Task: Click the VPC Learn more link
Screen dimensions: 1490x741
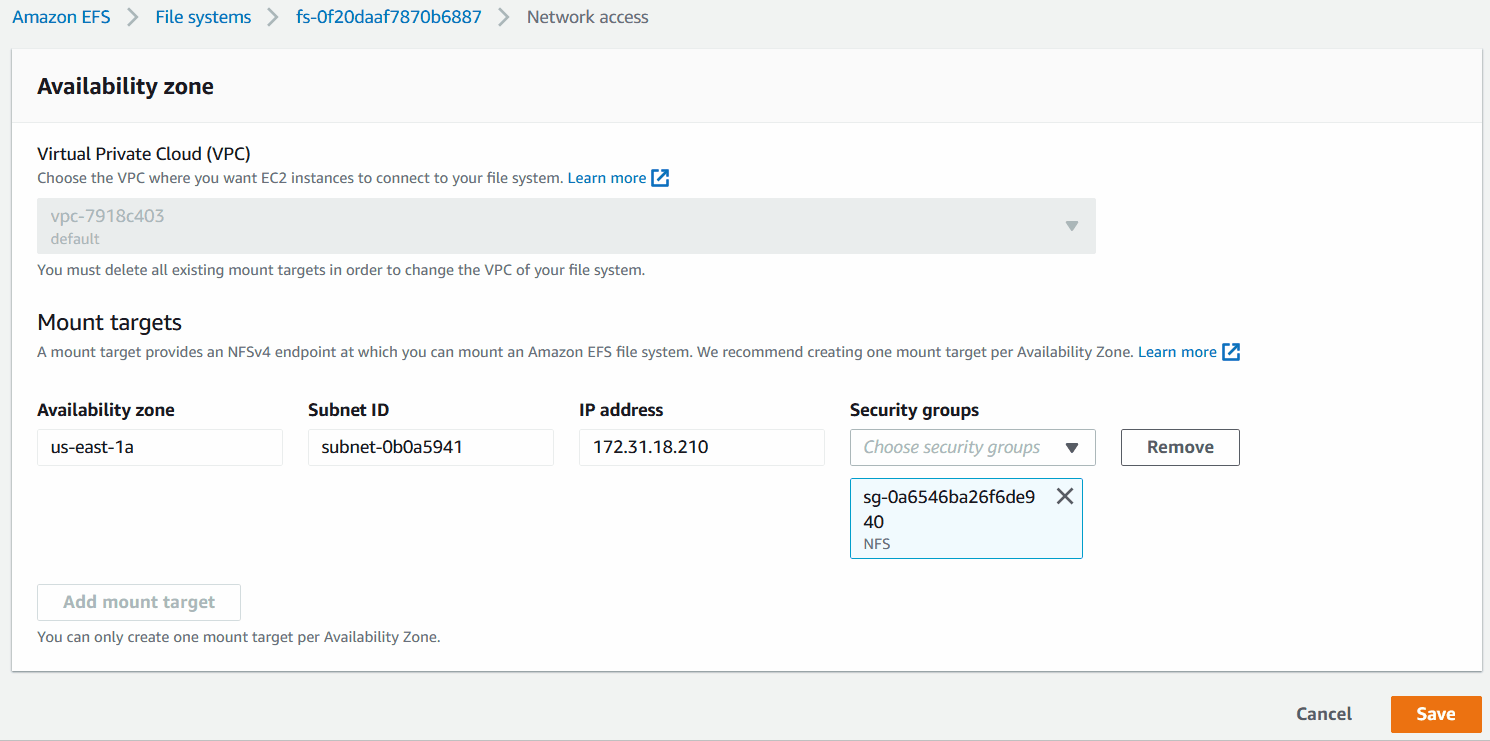Action: click(x=607, y=177)
